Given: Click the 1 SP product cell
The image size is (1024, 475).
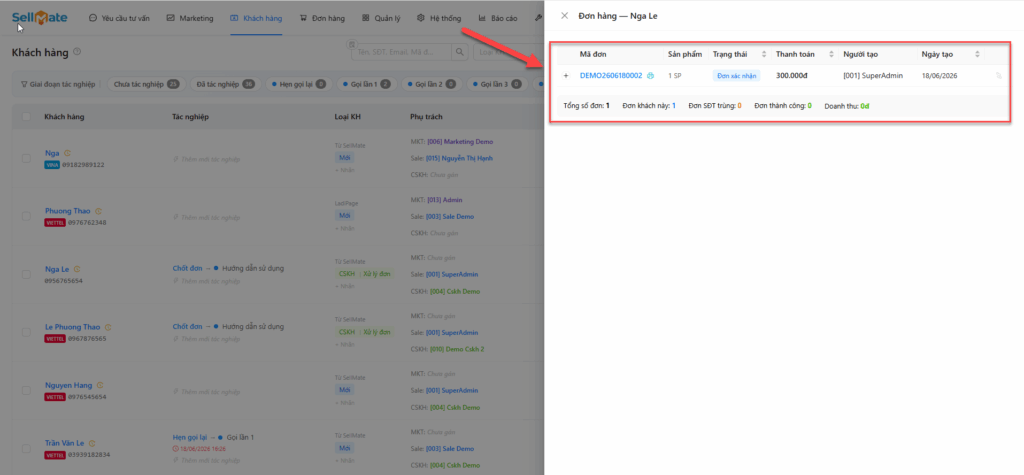Looking at the screenshot, I should [x=675, y=76].
